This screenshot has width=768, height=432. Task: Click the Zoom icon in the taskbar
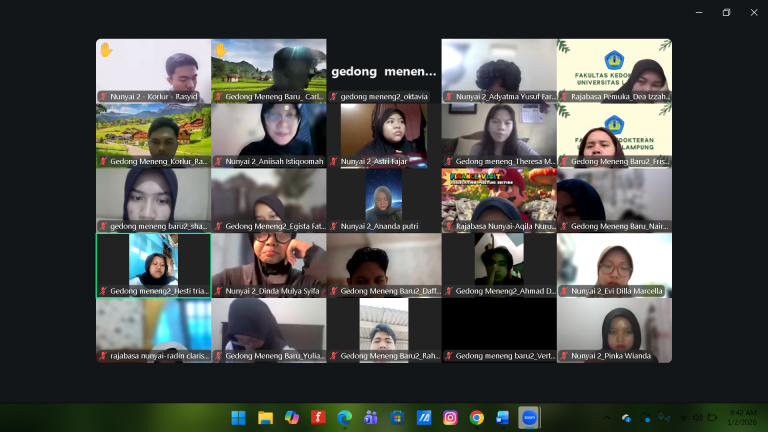click(529, 418)
